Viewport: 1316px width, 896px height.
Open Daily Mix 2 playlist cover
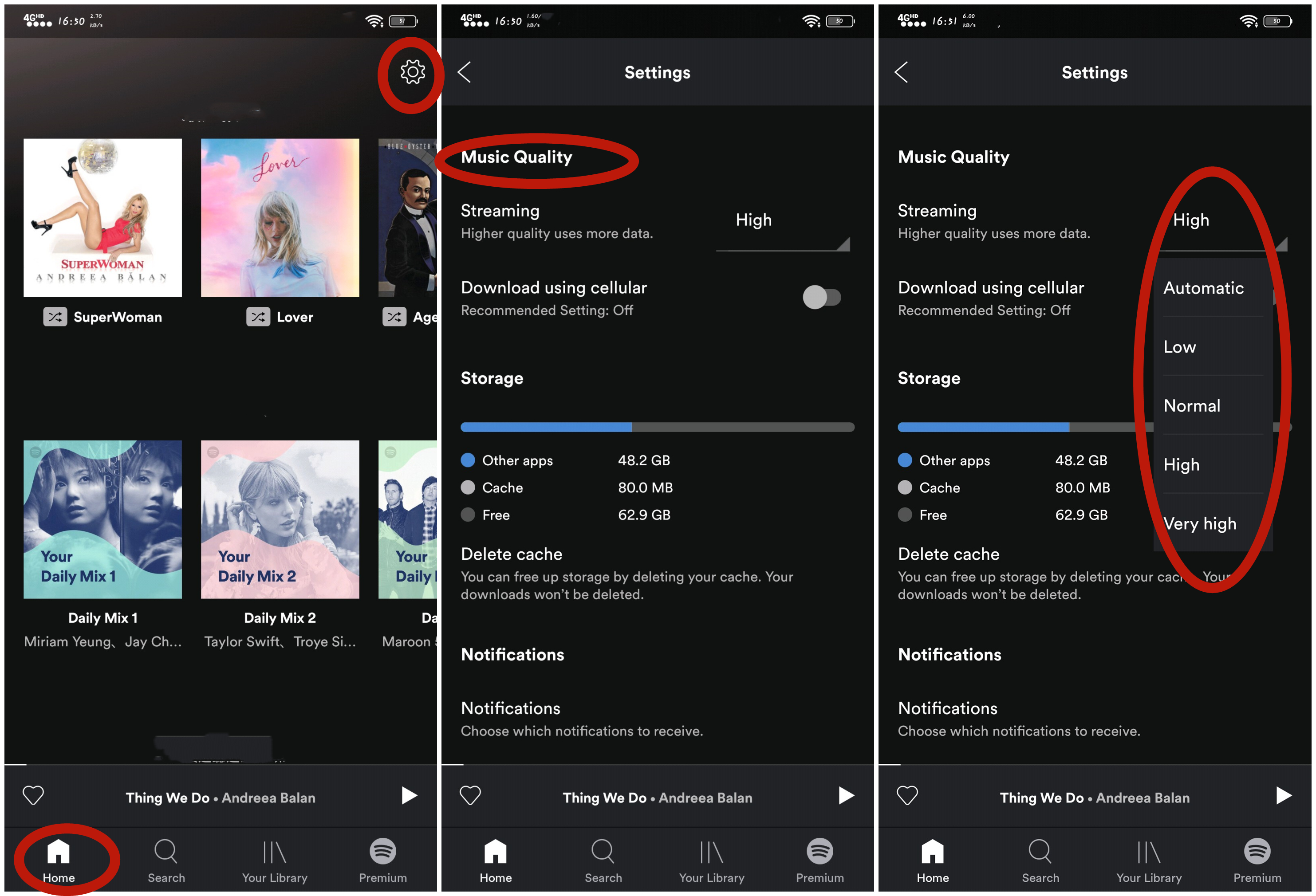tap(280, 519)
